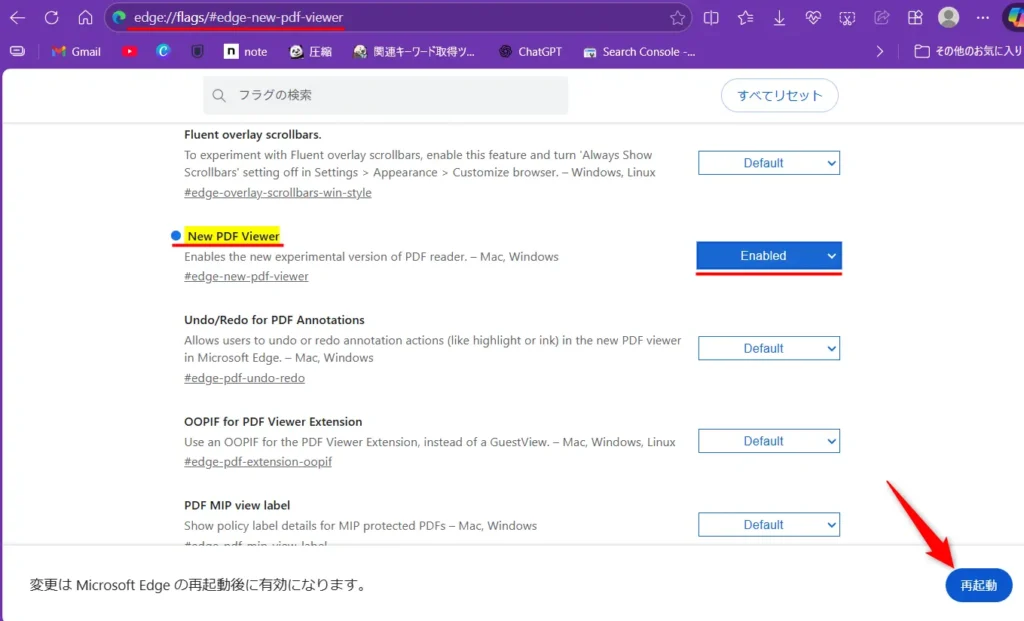The width and height of the screenshot is (1024, 621).
Task: Open the split screen view icon
Action: [711, 18]
